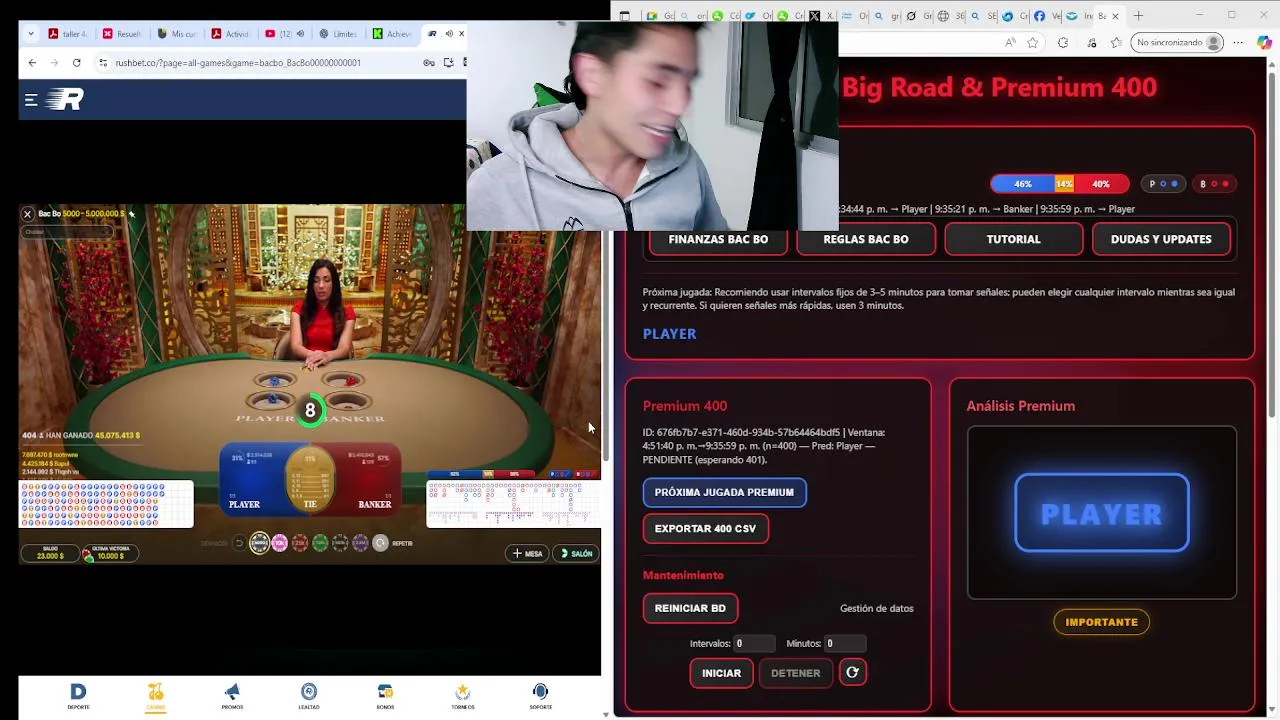Screen dimensions: 1280x720
Task: Open Chrome's tab search dropdown arrow
Action: click(31, 34)
